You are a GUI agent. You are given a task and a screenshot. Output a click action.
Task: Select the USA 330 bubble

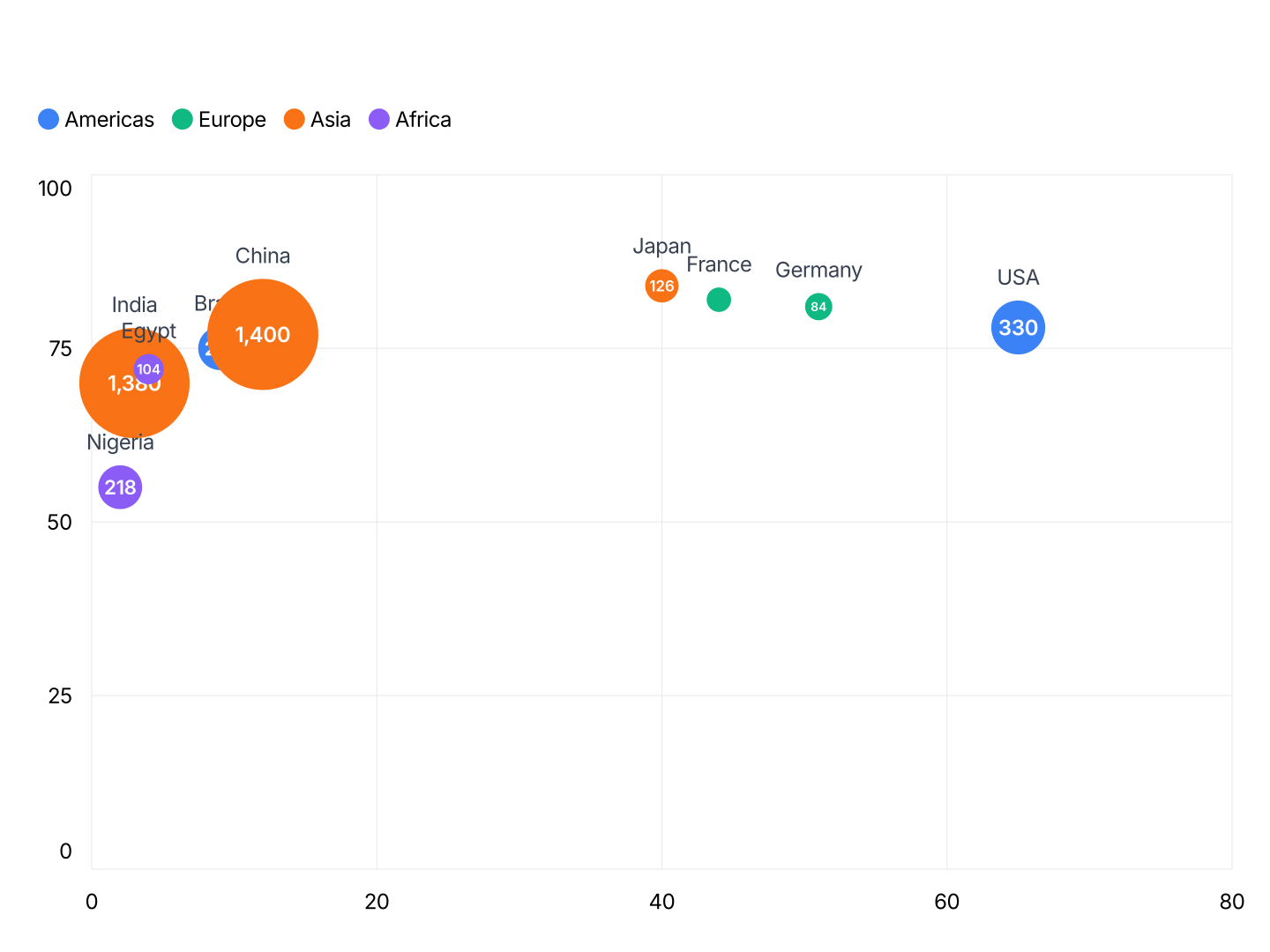[x=1019, y=327]
